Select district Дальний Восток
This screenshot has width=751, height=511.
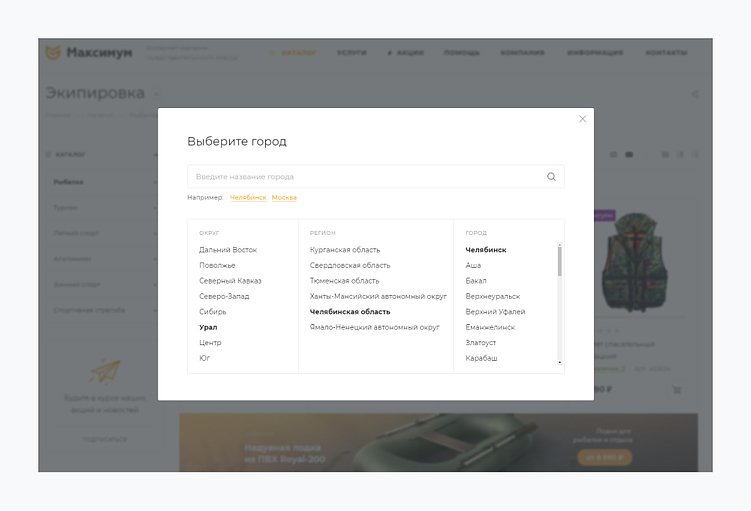228,250
